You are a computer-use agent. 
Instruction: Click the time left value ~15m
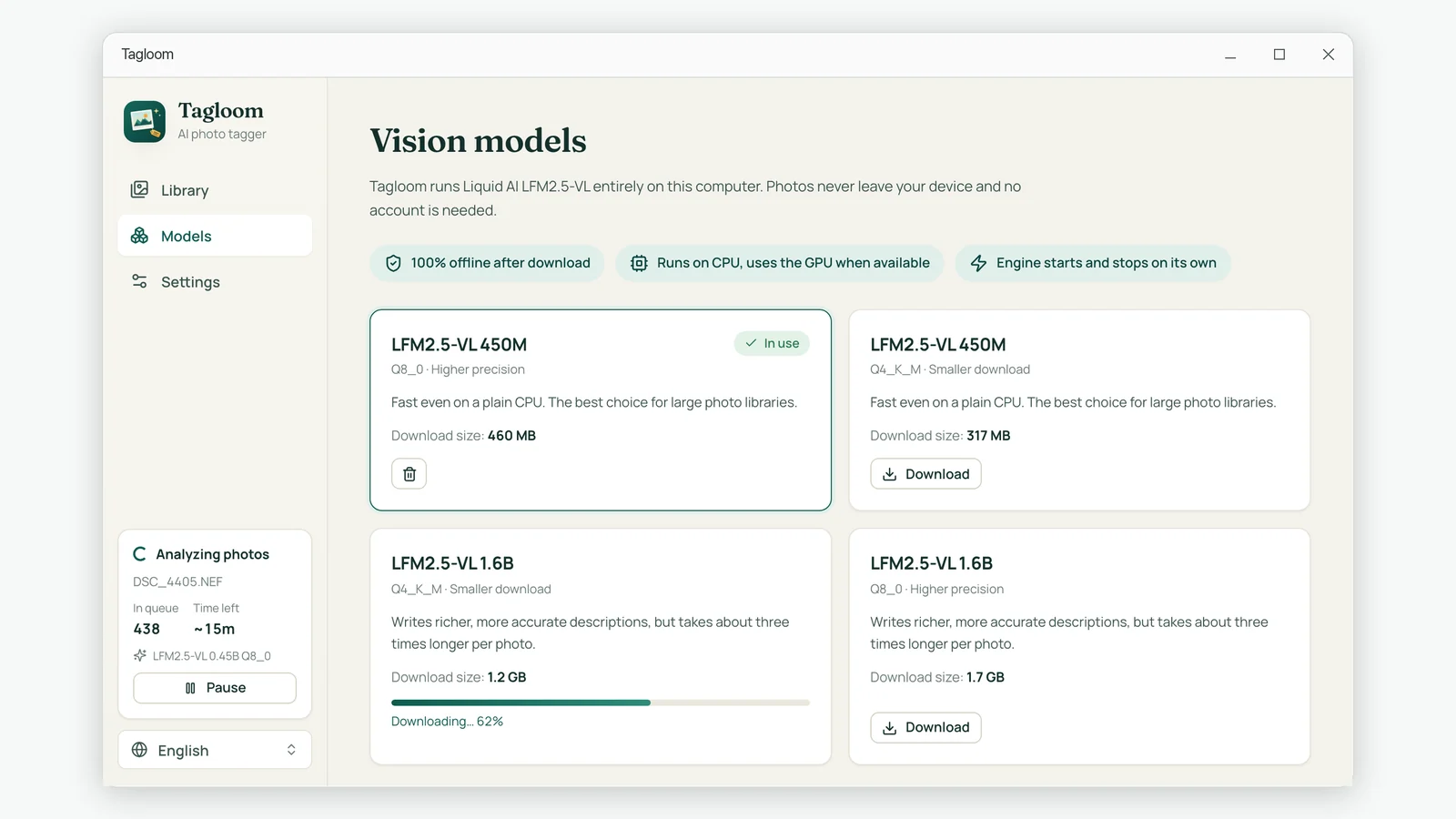coord(214,629)
